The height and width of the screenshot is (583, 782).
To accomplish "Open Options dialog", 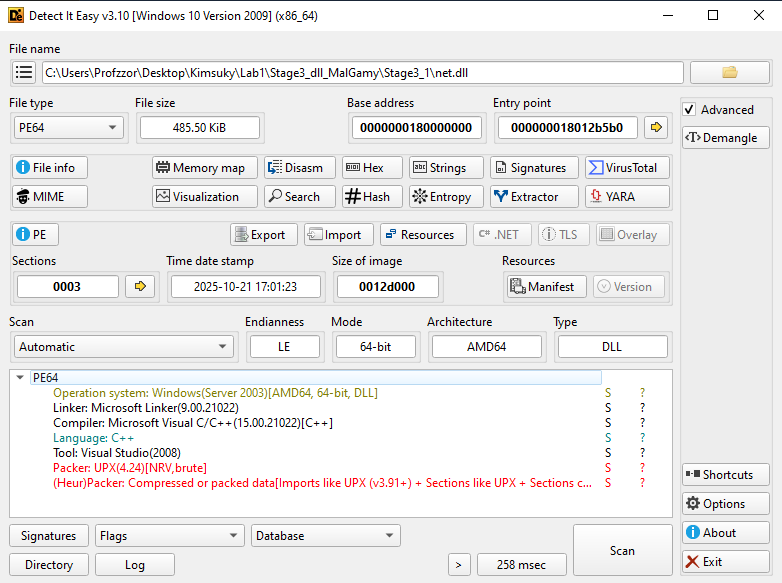I will (x=726, y=504).
